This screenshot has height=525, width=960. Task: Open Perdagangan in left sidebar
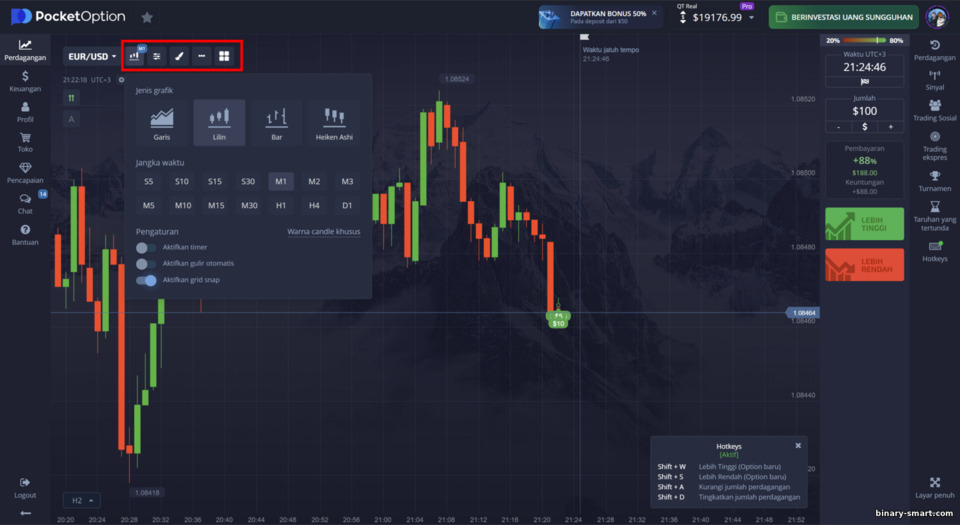[25, 50]
